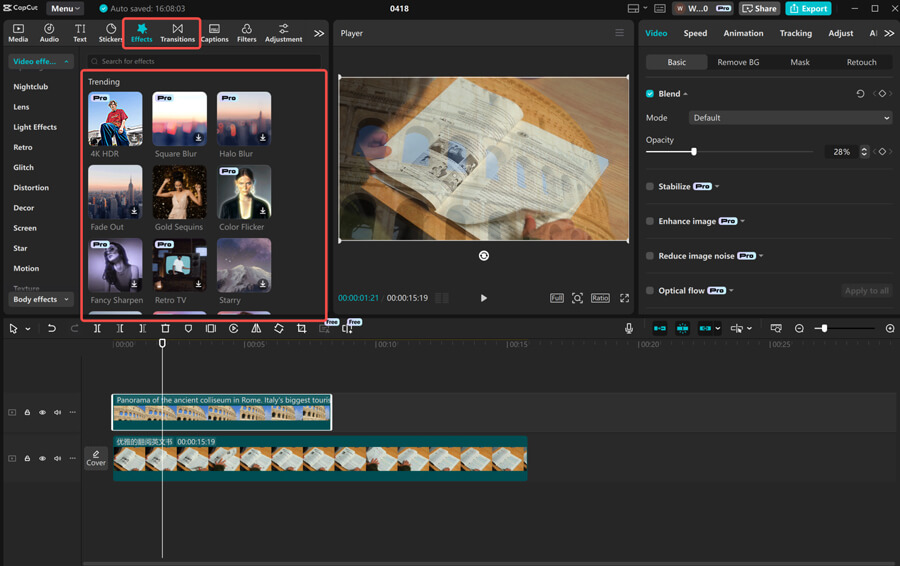Add a marker with the shield icon
Screen dimensions: 900x566
click(188, 328)
